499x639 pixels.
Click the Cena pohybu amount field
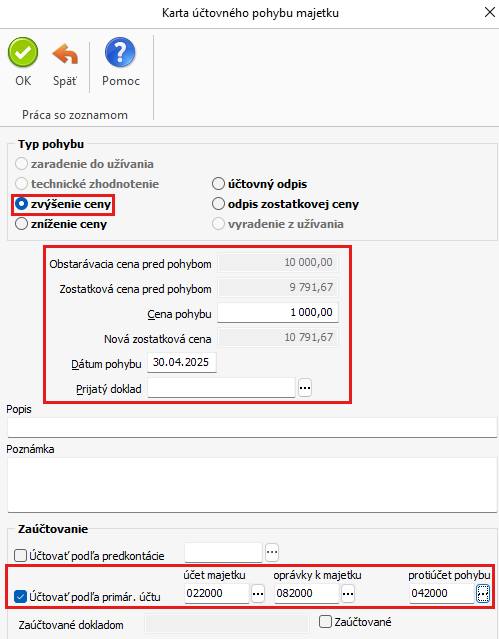(278, 313)
